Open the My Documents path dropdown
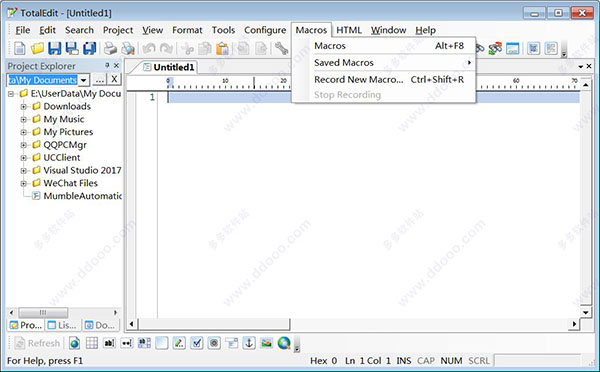This screenshot has width=600, height=372. click(84, 80)
